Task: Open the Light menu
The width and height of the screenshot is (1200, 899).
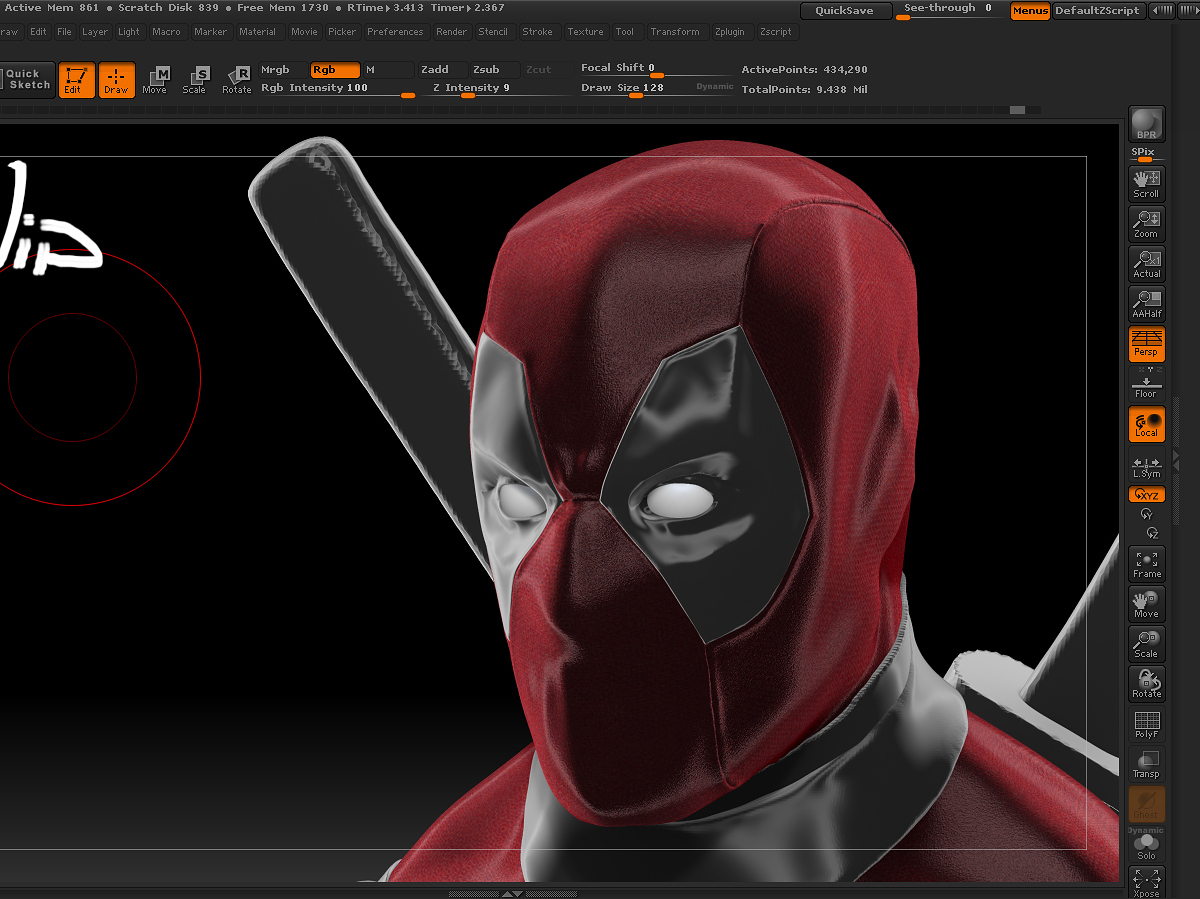Action: tap(129, 32)
